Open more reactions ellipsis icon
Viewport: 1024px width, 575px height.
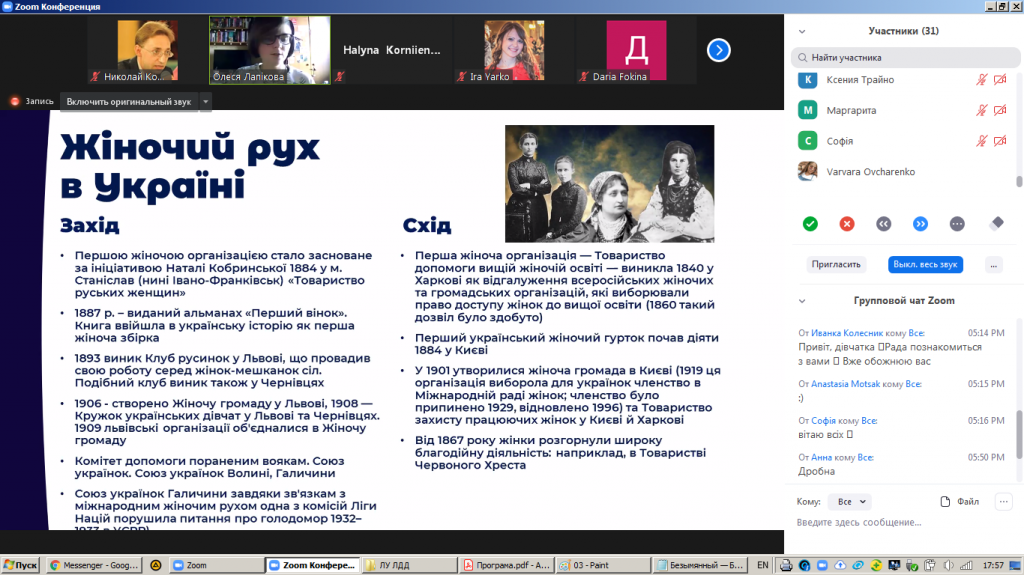pyautogui.click(x=957, y=224)
